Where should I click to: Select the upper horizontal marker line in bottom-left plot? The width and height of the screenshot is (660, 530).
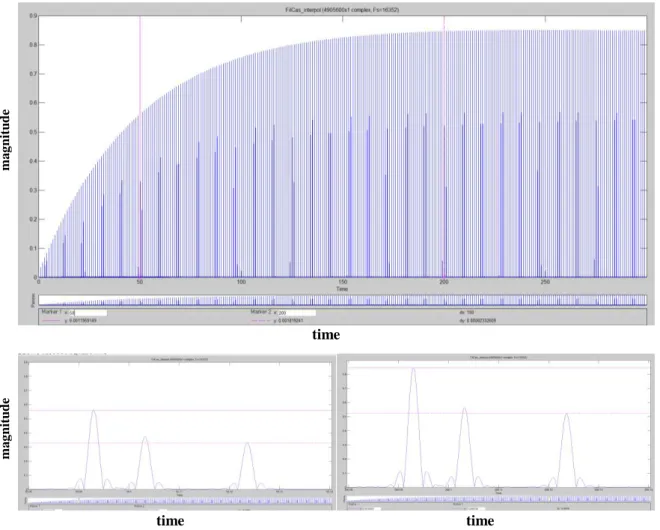[x=180, y=410]
